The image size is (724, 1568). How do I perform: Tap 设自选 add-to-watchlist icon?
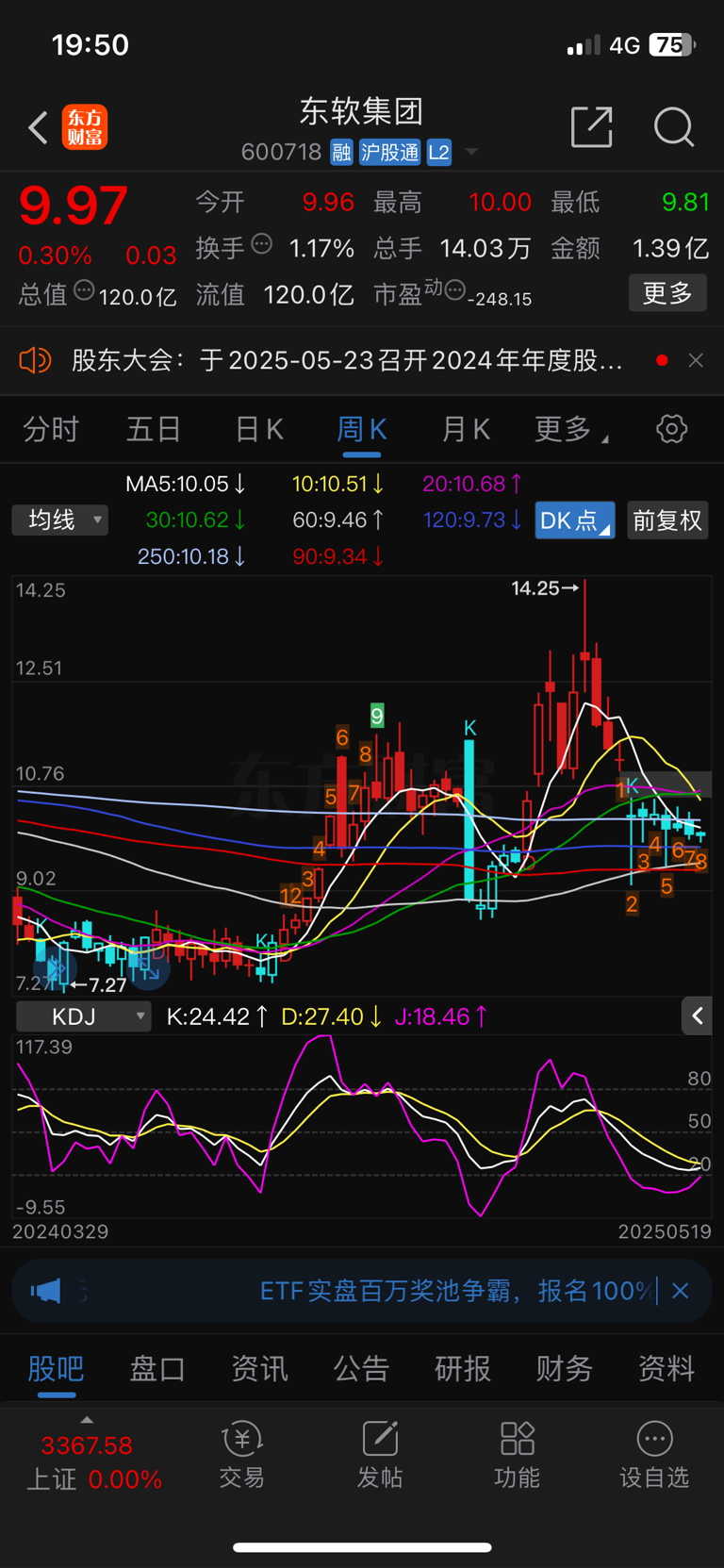click(654, 1455)
